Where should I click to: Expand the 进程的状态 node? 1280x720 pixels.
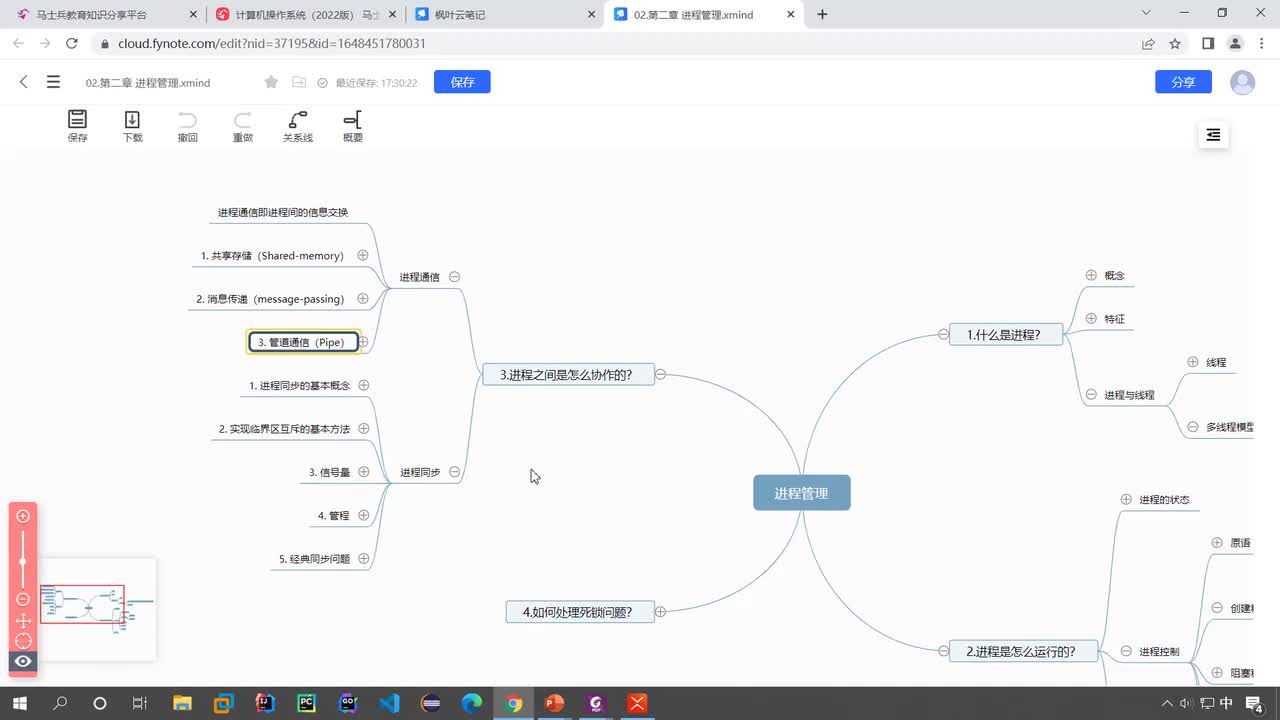coord(1126,499)
